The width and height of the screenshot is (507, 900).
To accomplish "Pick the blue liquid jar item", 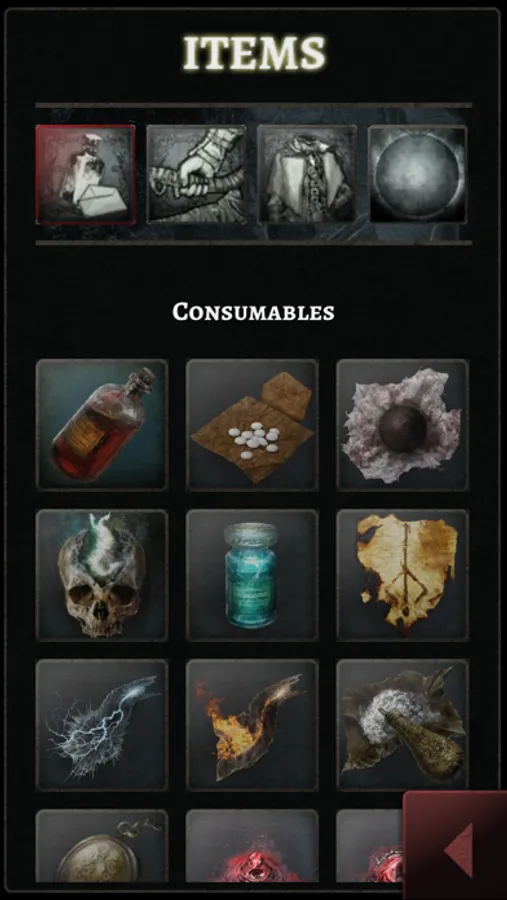I will (252, 575).
